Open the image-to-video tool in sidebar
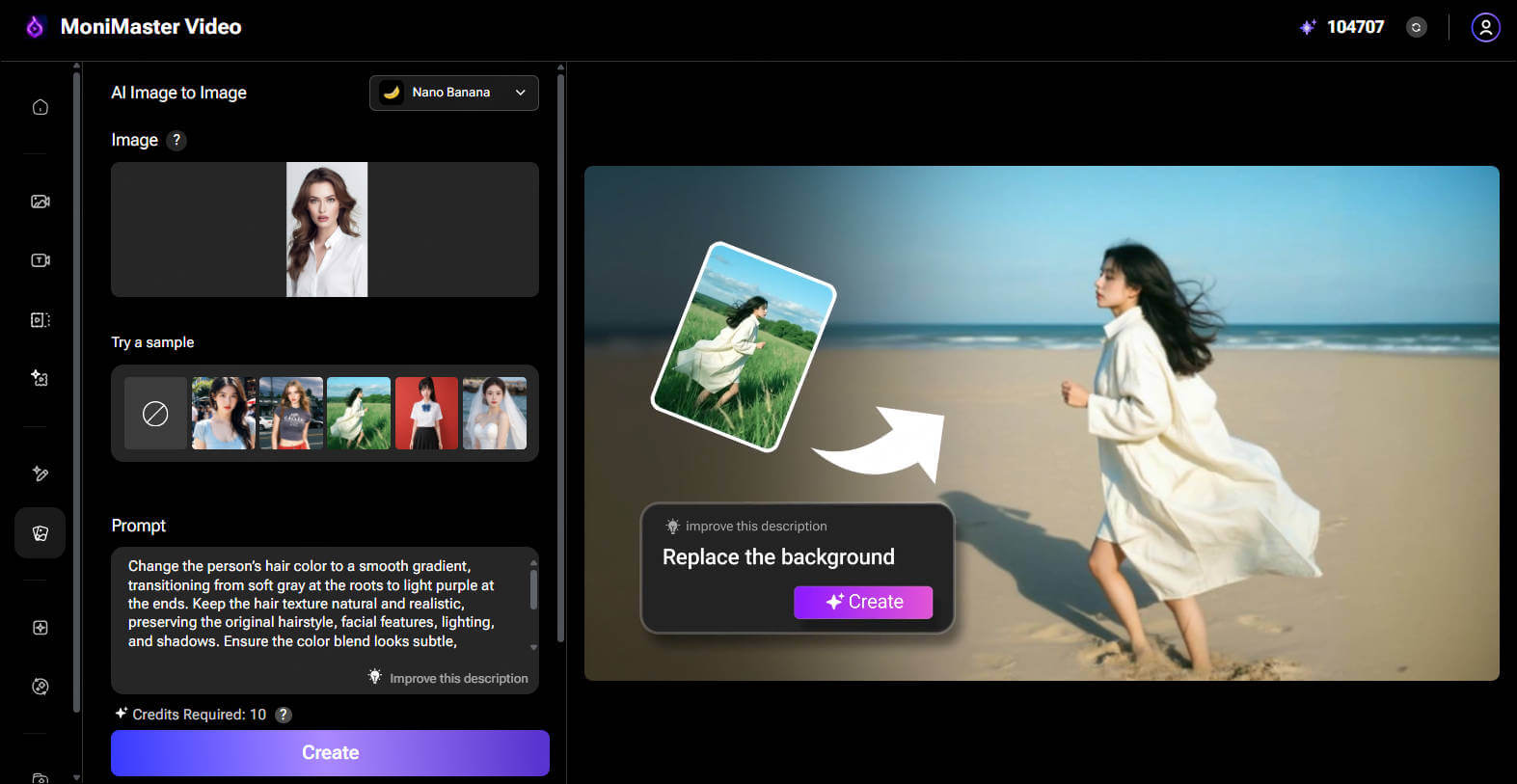 coord(41,202)
